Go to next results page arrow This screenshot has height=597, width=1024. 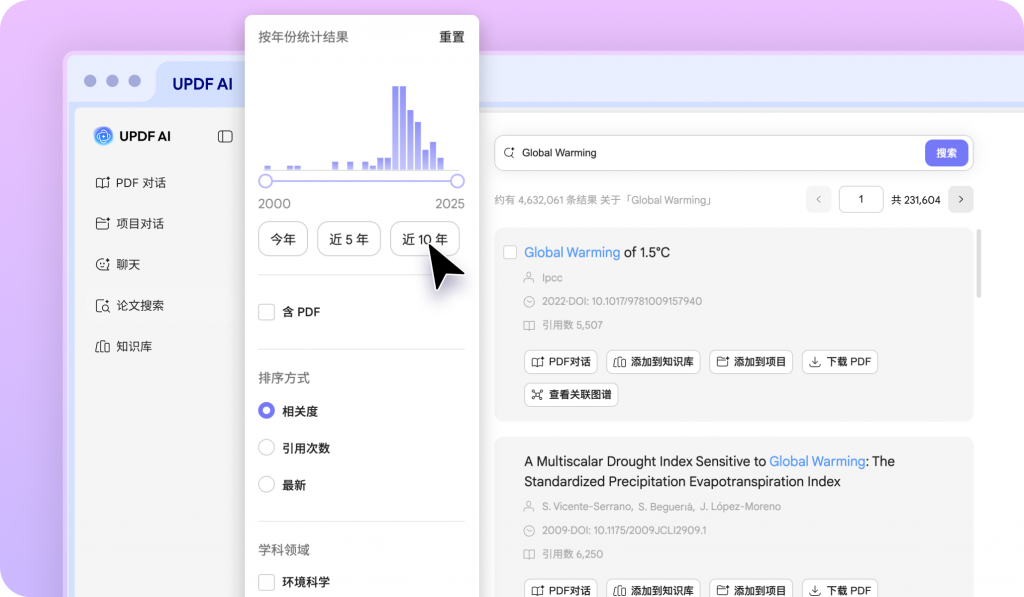960,199
